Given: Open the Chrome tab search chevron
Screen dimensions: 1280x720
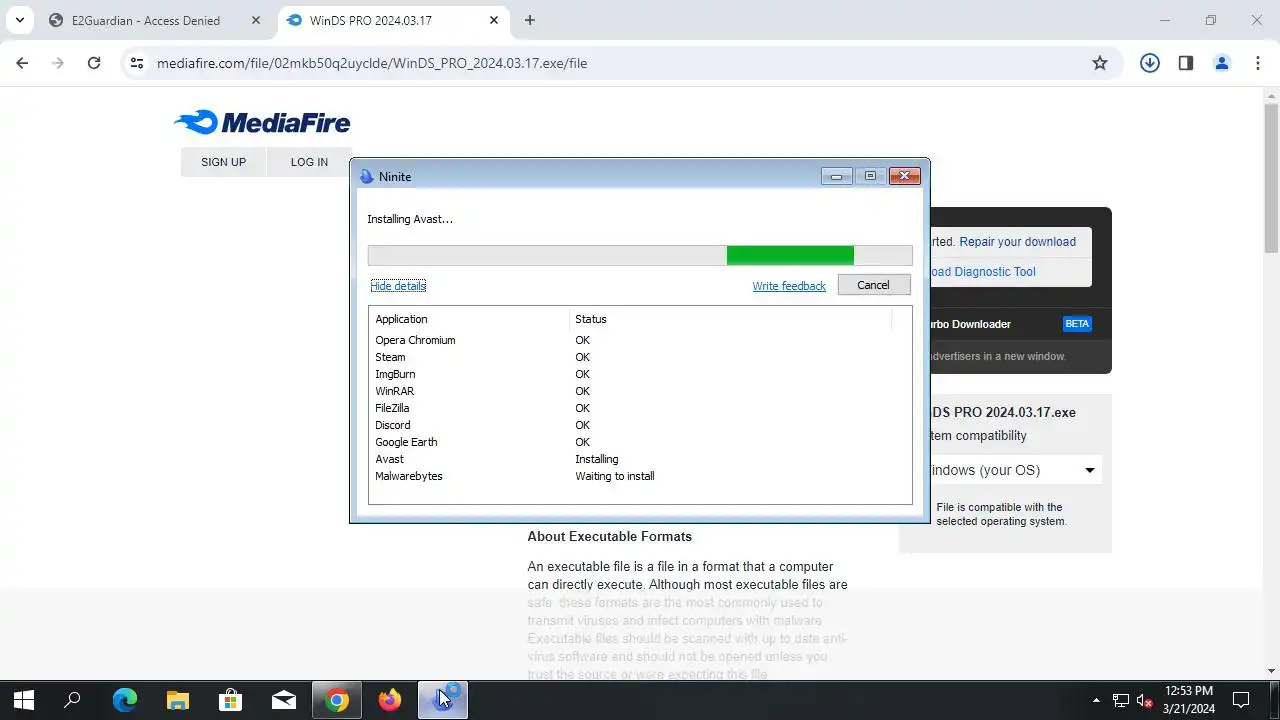Looking at the screenshot, I should [19, 20].
